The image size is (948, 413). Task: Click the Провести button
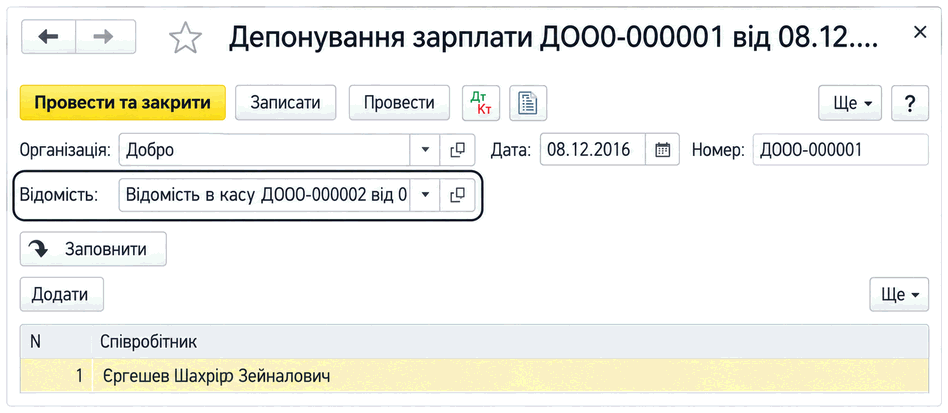coord(399,103)
